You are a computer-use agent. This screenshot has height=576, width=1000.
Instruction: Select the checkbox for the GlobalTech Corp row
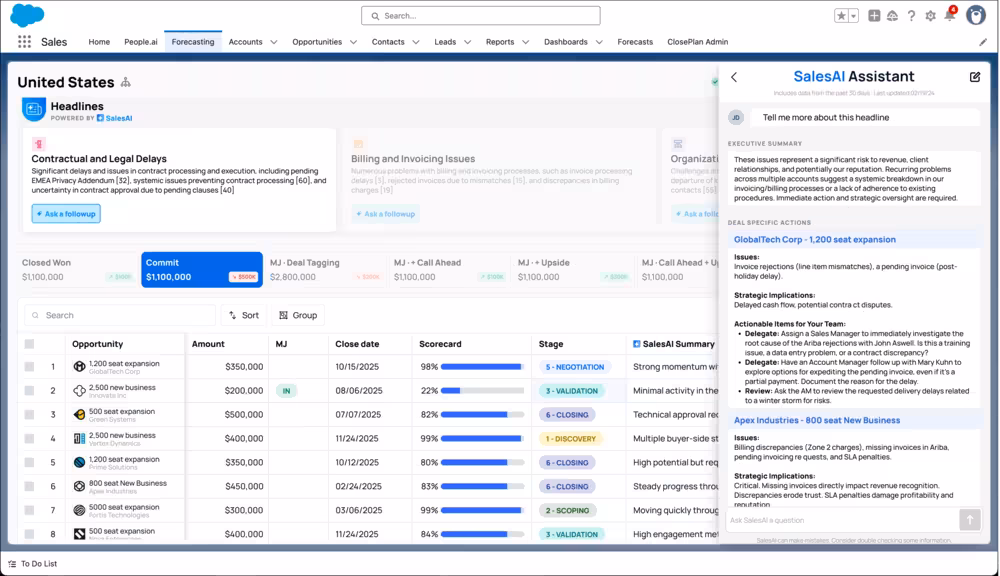pos(29,368)
